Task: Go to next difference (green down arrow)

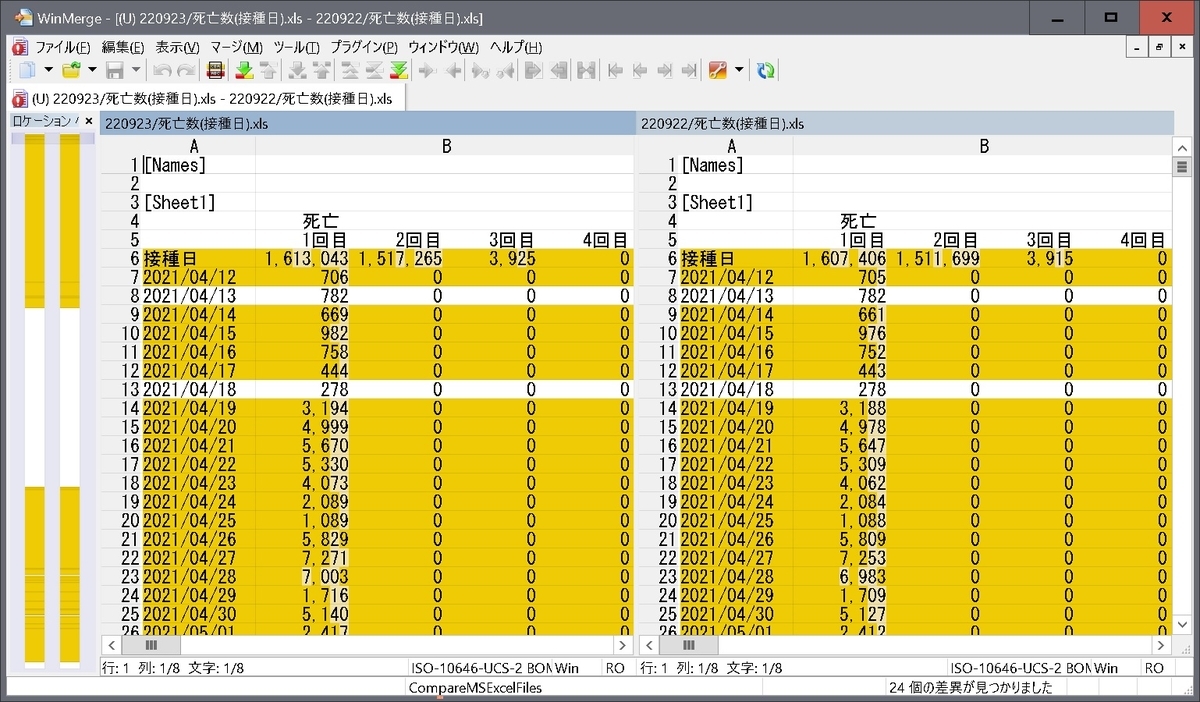Action: [244, 70]
